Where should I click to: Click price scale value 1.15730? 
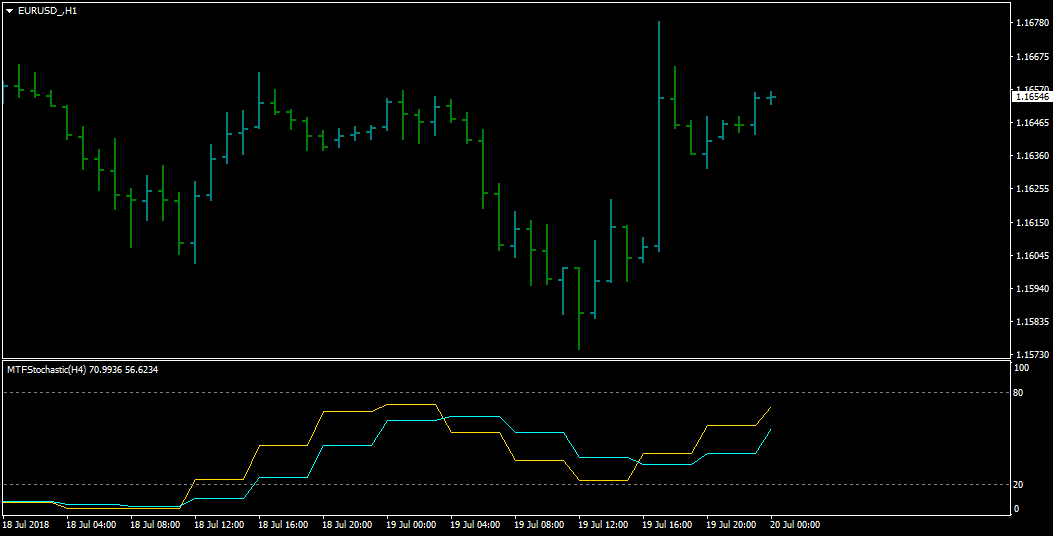tap(1033, 354)
